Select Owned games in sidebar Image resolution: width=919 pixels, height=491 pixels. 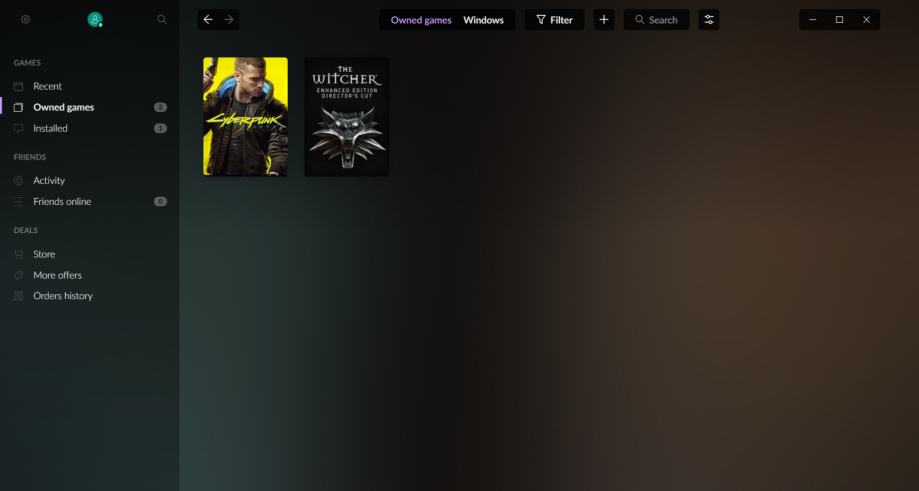[63, 107]
